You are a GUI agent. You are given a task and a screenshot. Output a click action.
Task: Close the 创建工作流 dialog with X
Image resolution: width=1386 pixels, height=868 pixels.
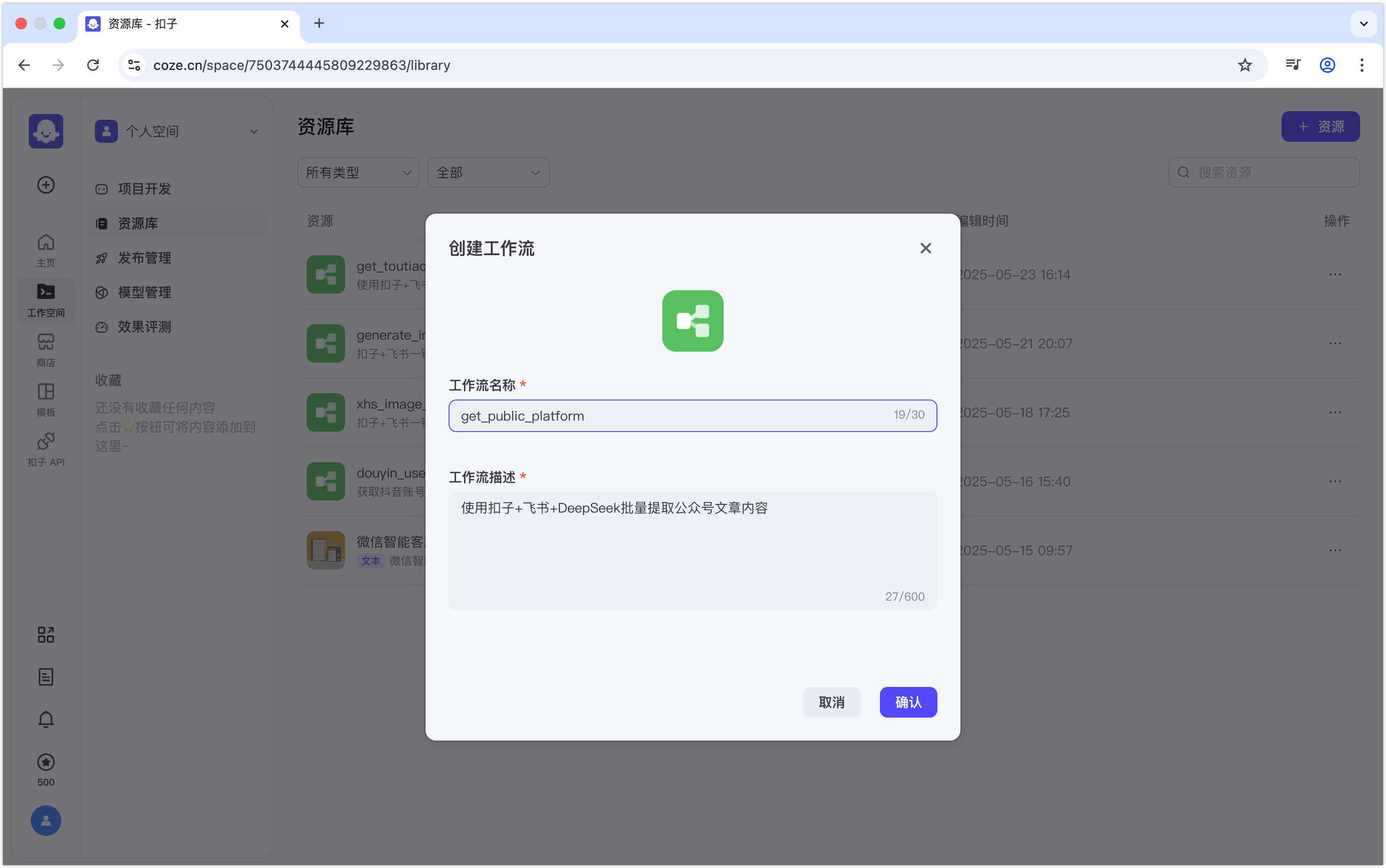click(925, 248)
